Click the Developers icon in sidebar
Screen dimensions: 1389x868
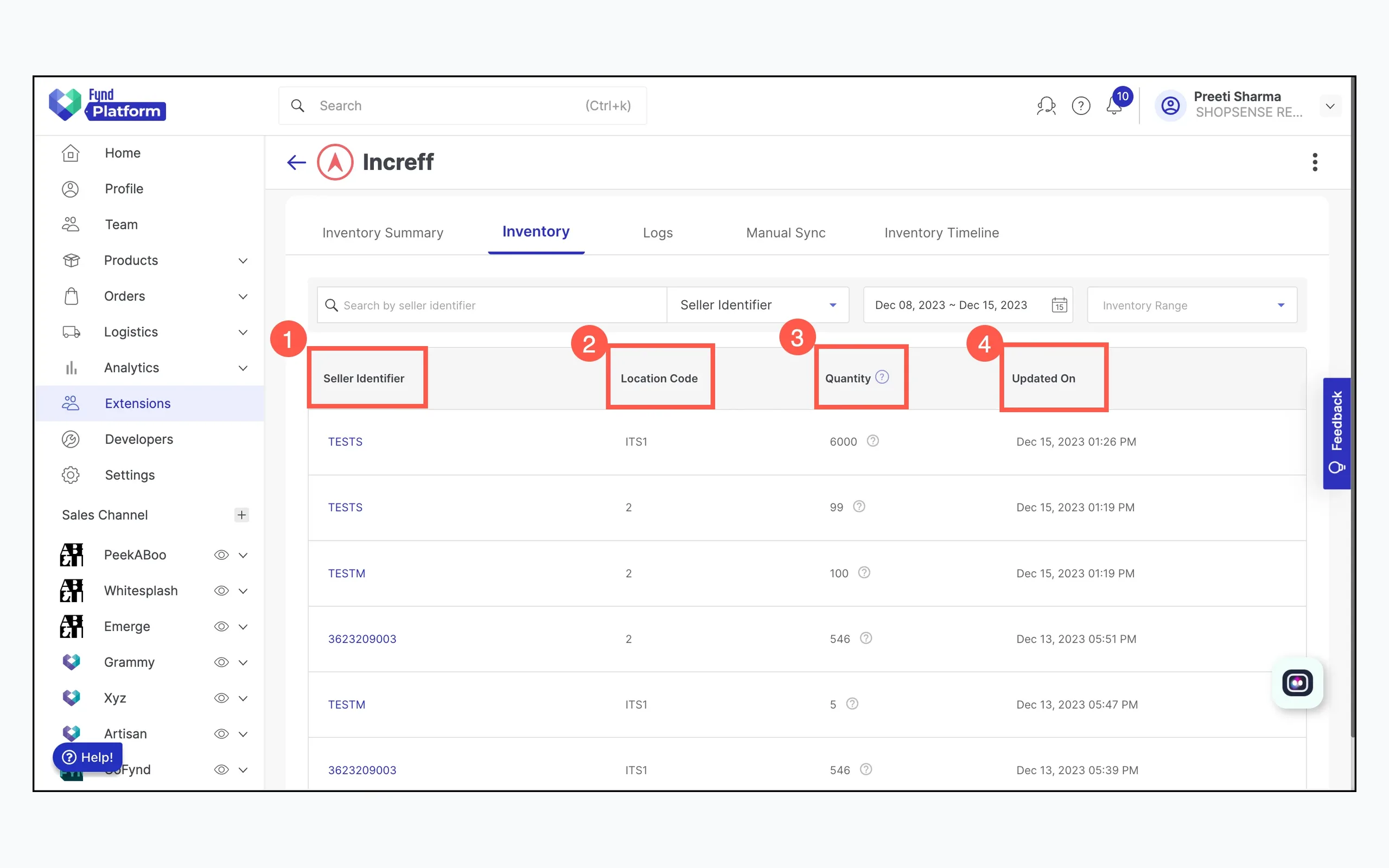click(71, 440)
